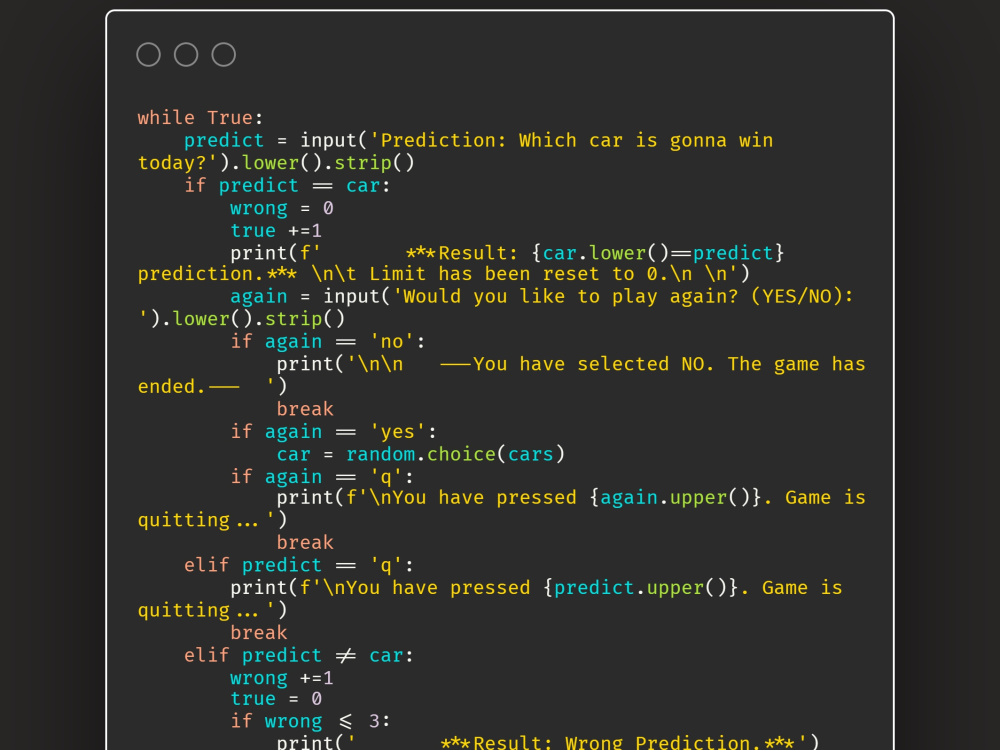Click the '{car.lower()==predict}' expression
This screenshot has height=750, width=1000.
(x=658, y=253)
